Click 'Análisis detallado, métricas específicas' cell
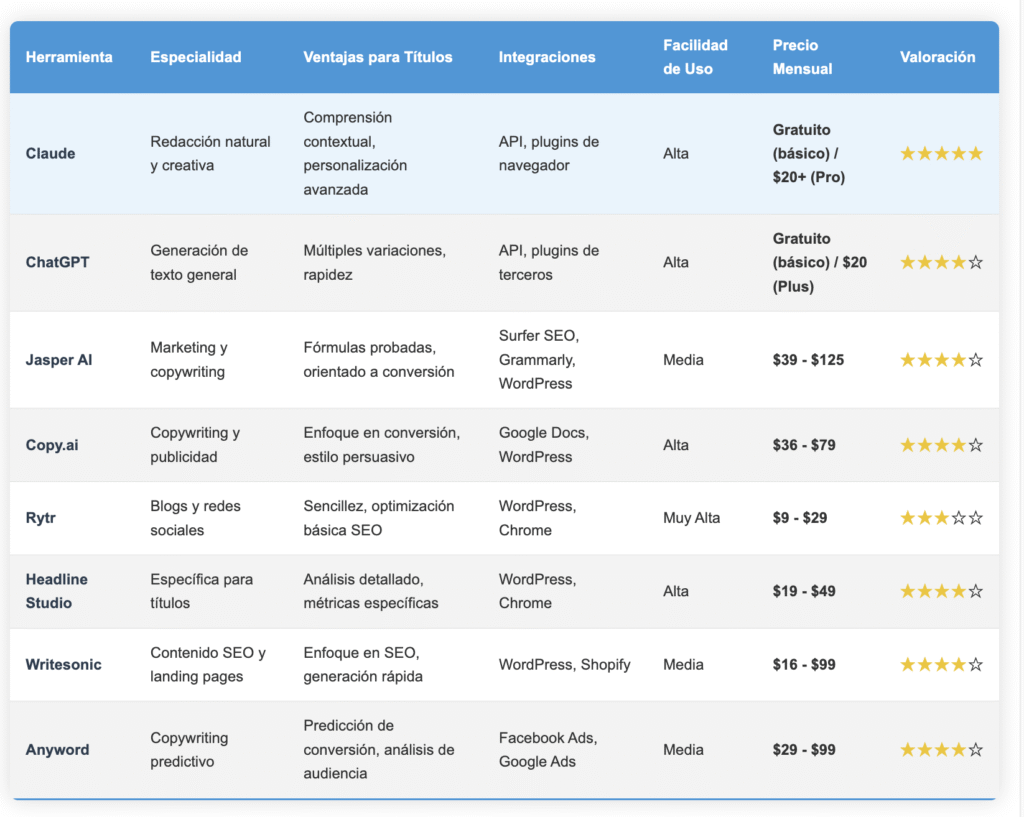This screenshot has height=817, width=1024. tap(371, 591)
